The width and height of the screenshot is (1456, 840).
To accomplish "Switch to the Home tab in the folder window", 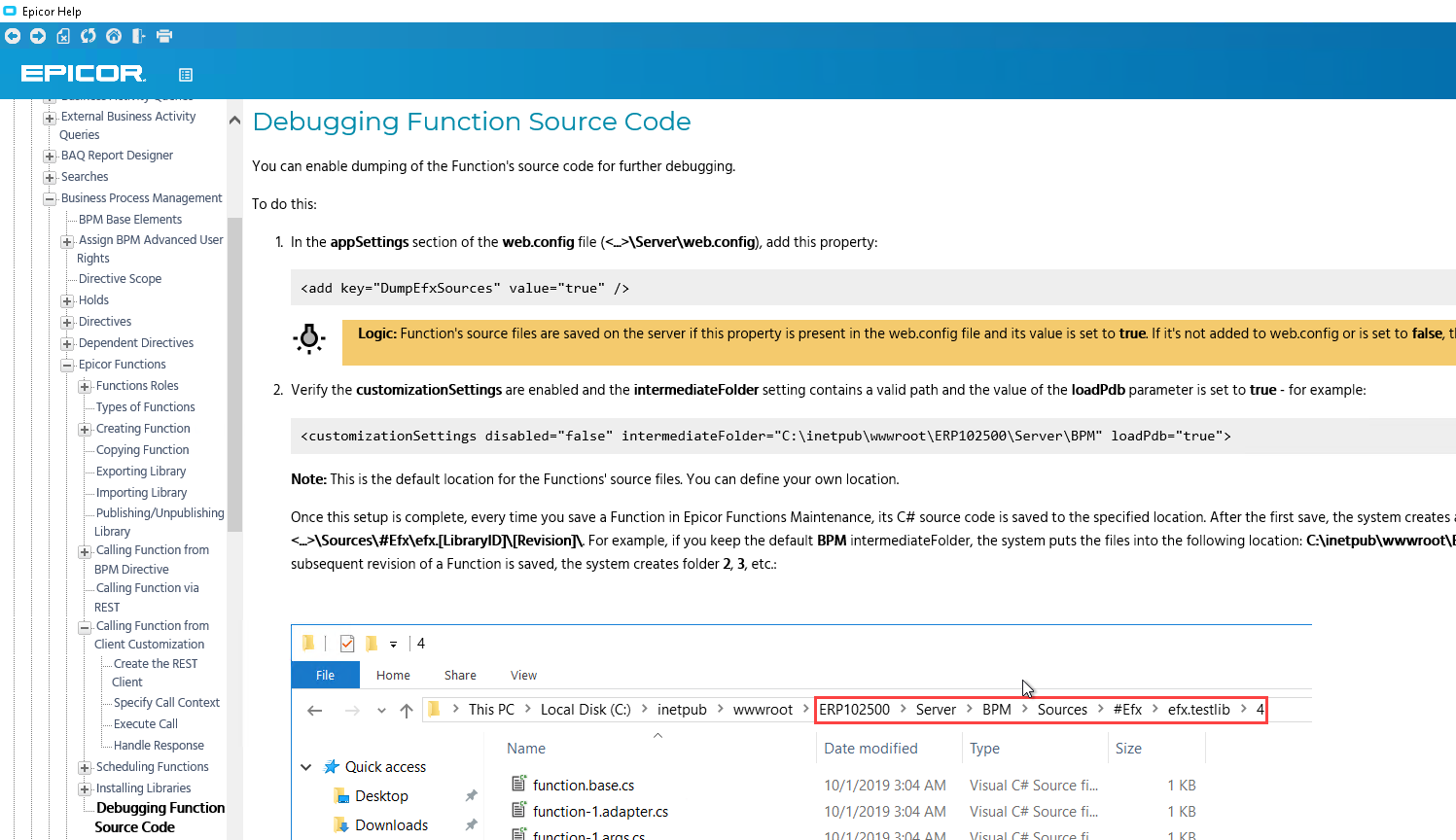I will coord(393,675).
